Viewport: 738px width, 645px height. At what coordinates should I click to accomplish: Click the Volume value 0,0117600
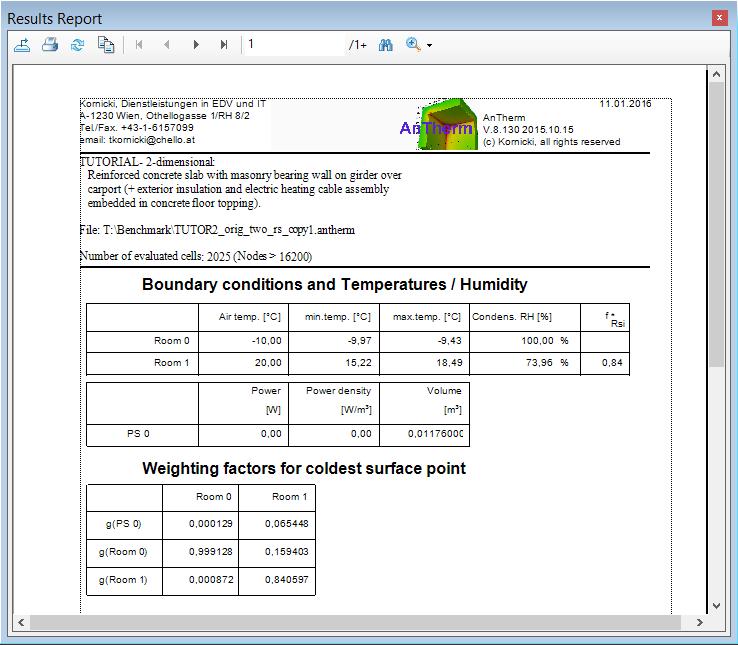pos(435,434)
